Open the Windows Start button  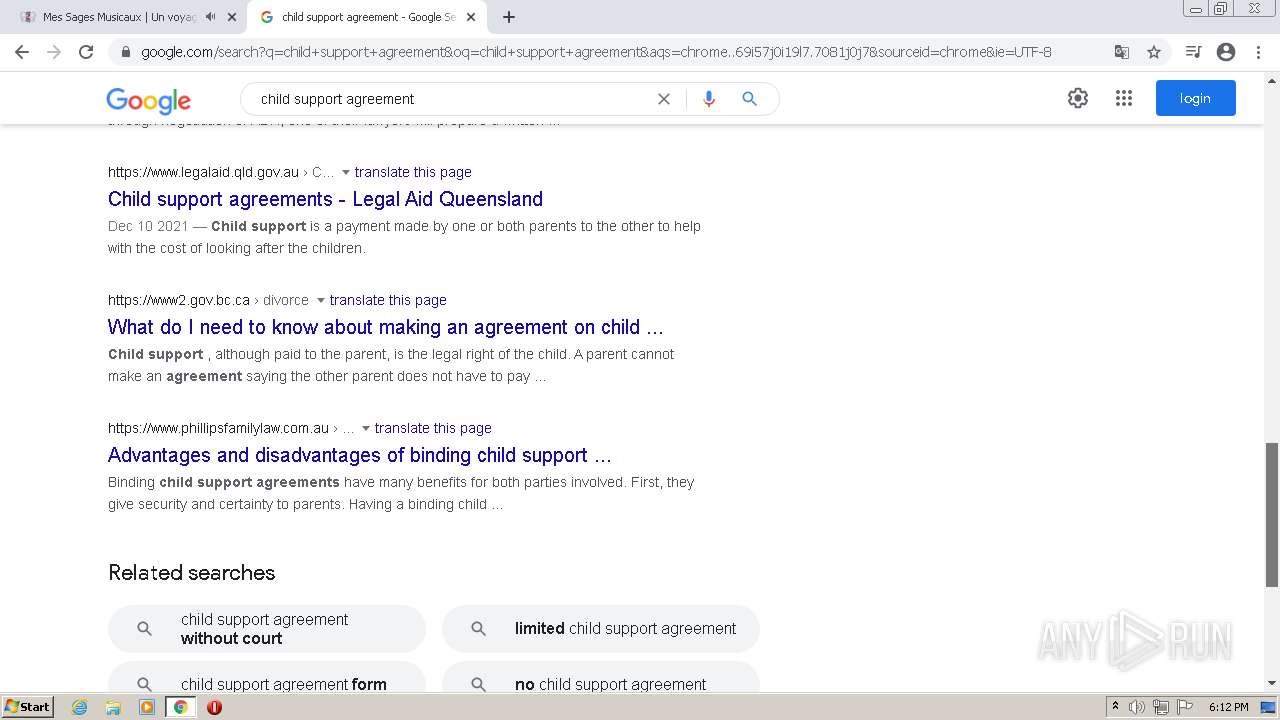tap(28, 707)
